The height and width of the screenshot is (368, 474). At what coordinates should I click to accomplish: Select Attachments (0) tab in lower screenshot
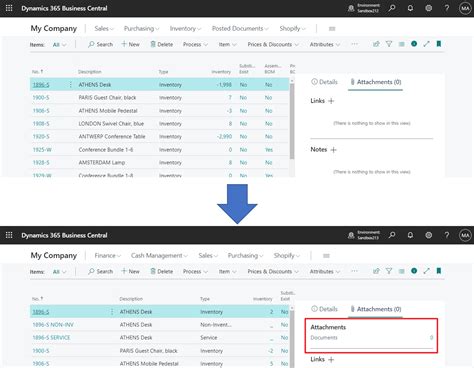click(x=375, y=309)
